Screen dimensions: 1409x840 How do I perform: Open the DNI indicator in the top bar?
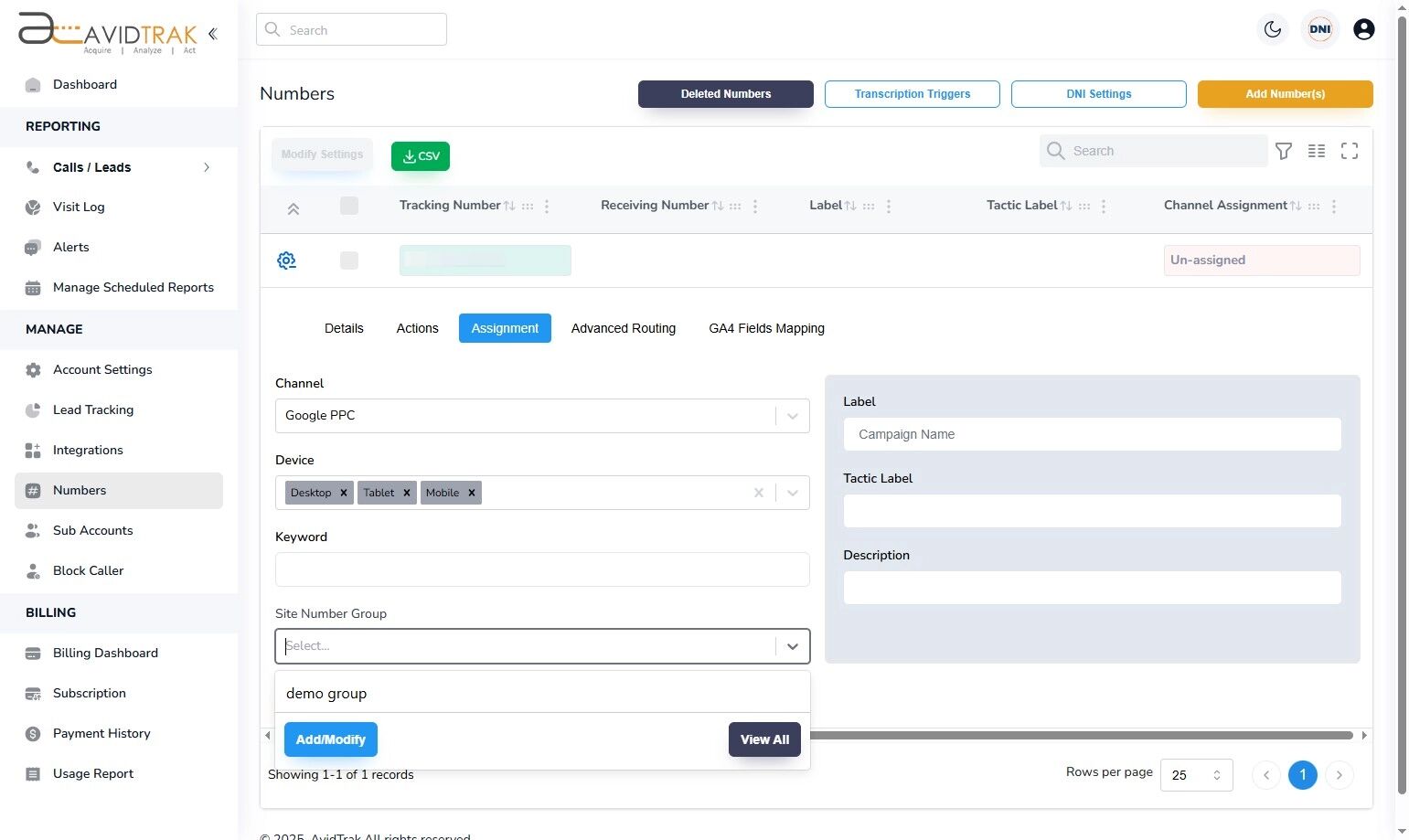[1319, 28]
